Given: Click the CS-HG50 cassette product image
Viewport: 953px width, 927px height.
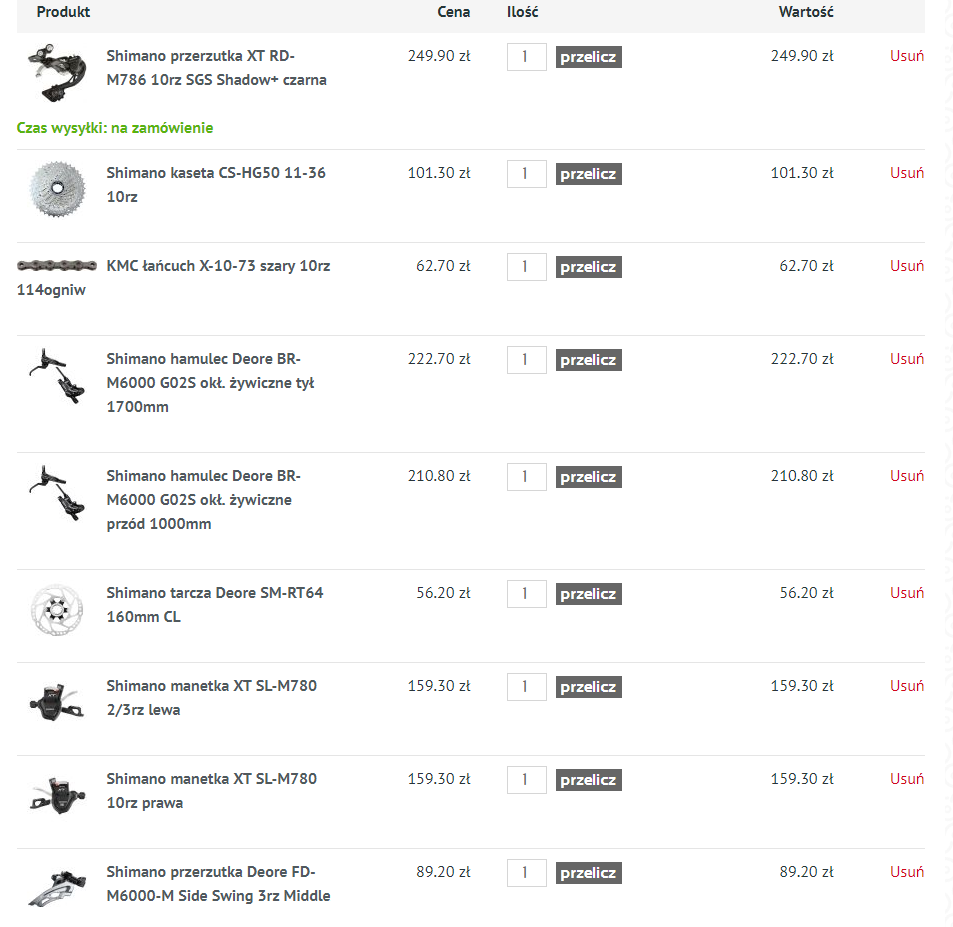Looking at the screenshot, I should 57,189.
